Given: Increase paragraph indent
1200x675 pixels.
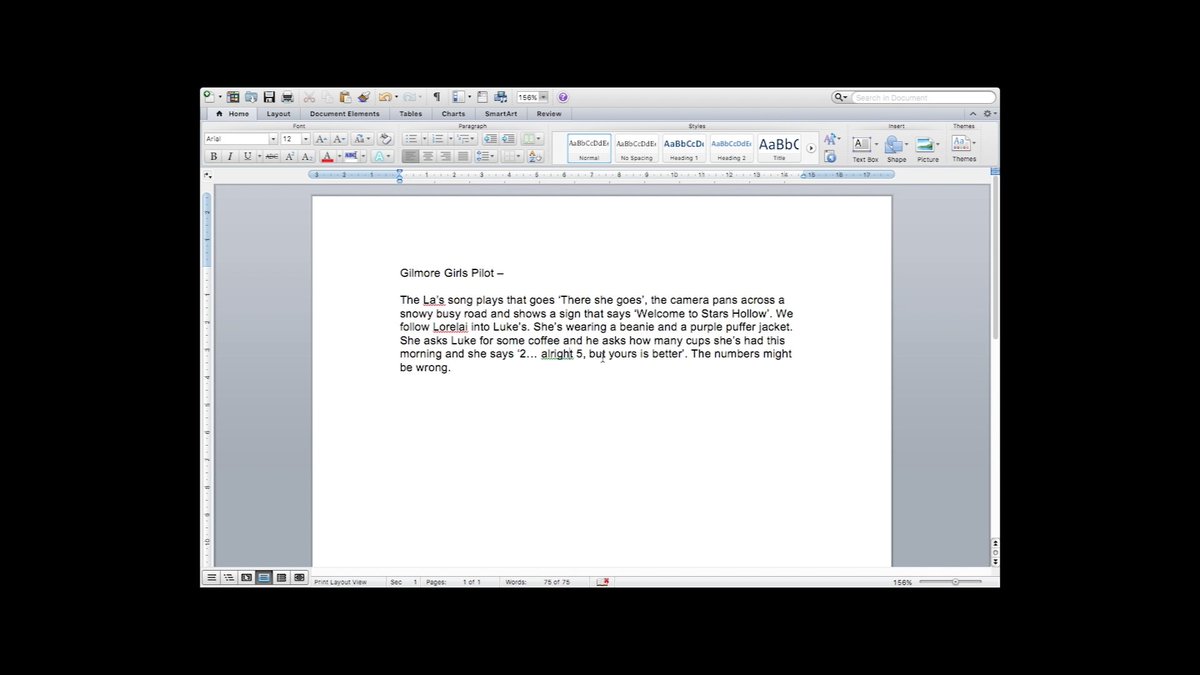Looking at the screenshot, I should [x=507, y=139].
